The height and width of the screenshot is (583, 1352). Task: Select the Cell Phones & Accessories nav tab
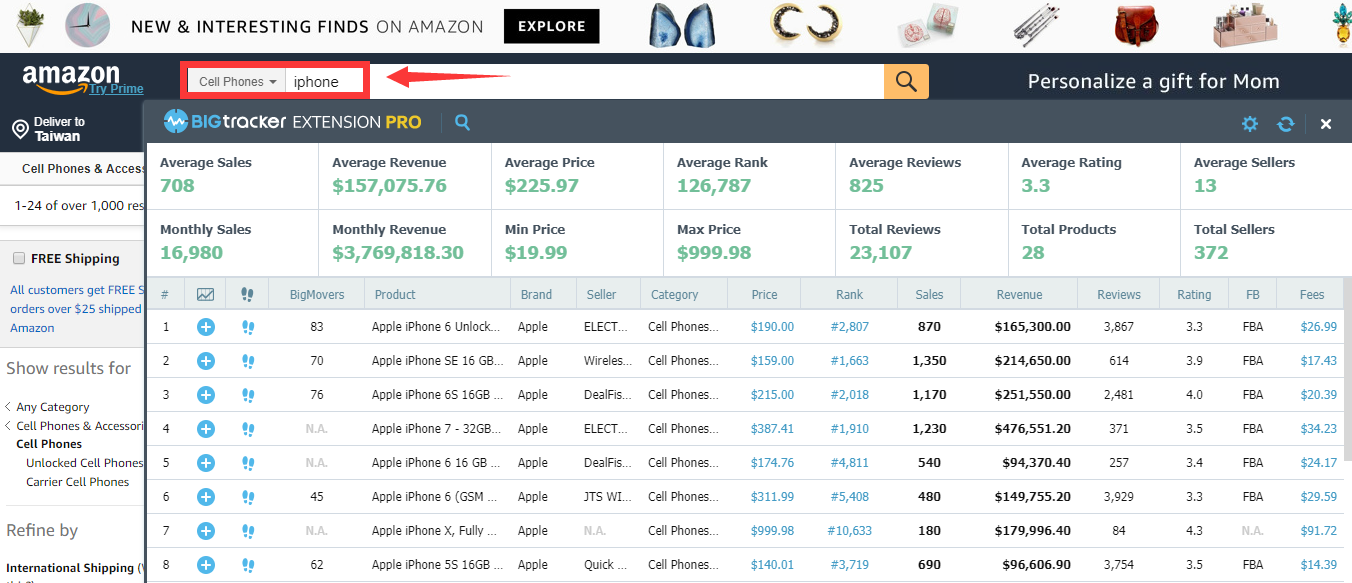tap(84, 168)
